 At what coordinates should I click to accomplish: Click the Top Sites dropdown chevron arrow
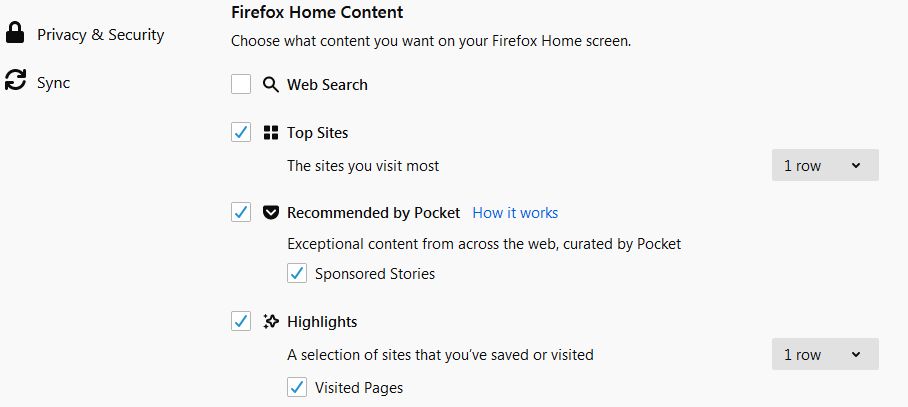856,166
